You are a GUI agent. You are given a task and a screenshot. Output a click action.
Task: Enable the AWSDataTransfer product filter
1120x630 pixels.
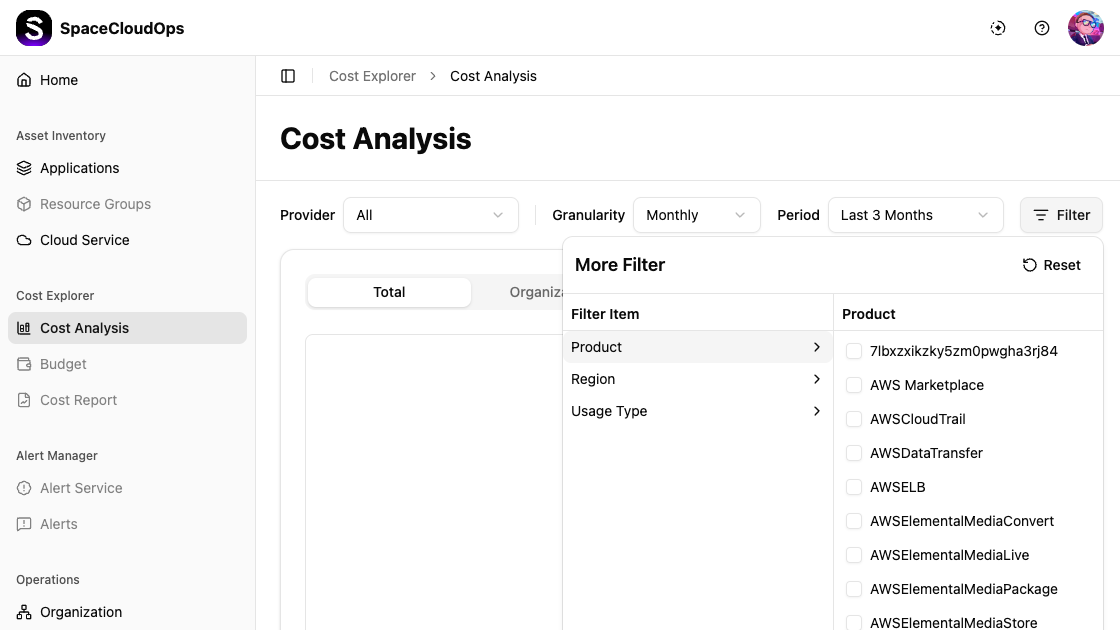(x=854, y=453)
